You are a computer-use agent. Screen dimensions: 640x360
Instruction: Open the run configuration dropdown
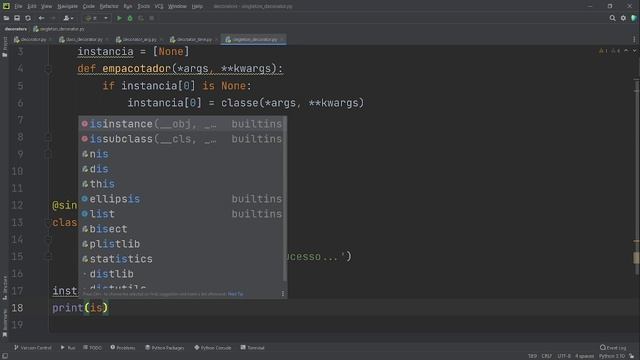click(x=96, y=18)
